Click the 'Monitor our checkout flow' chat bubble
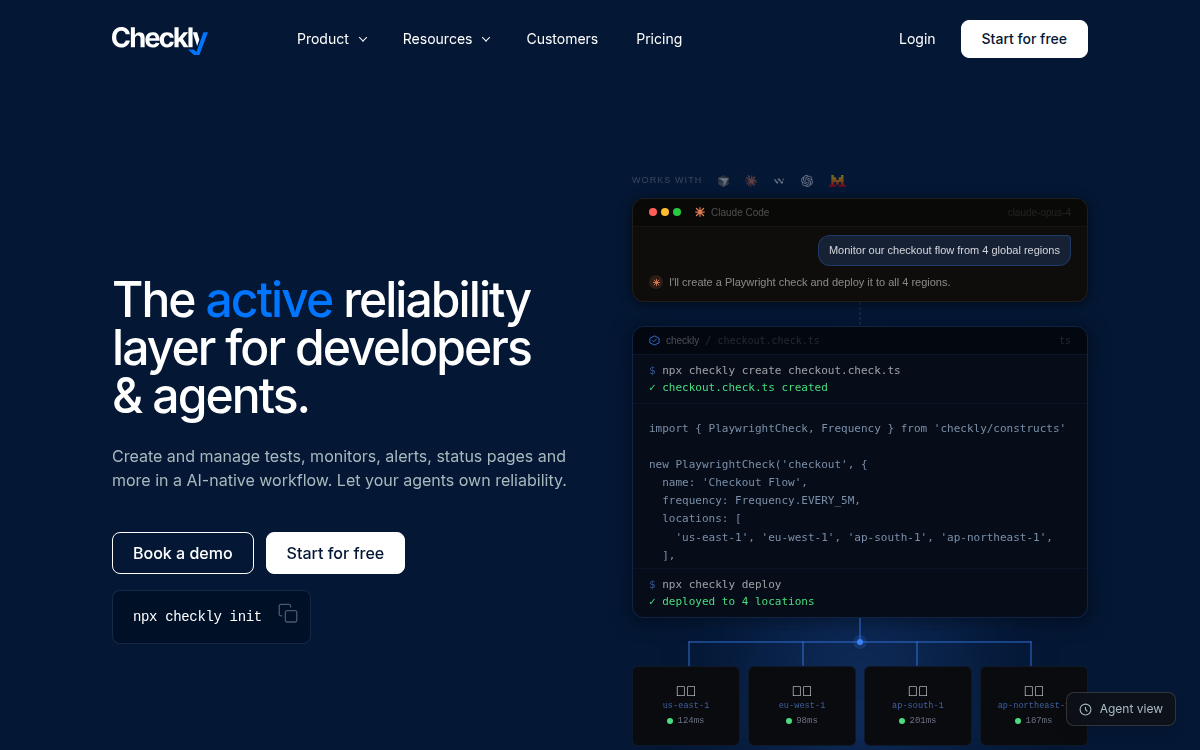The width and height of the screenshot is (1200, 750). [944, 250]
